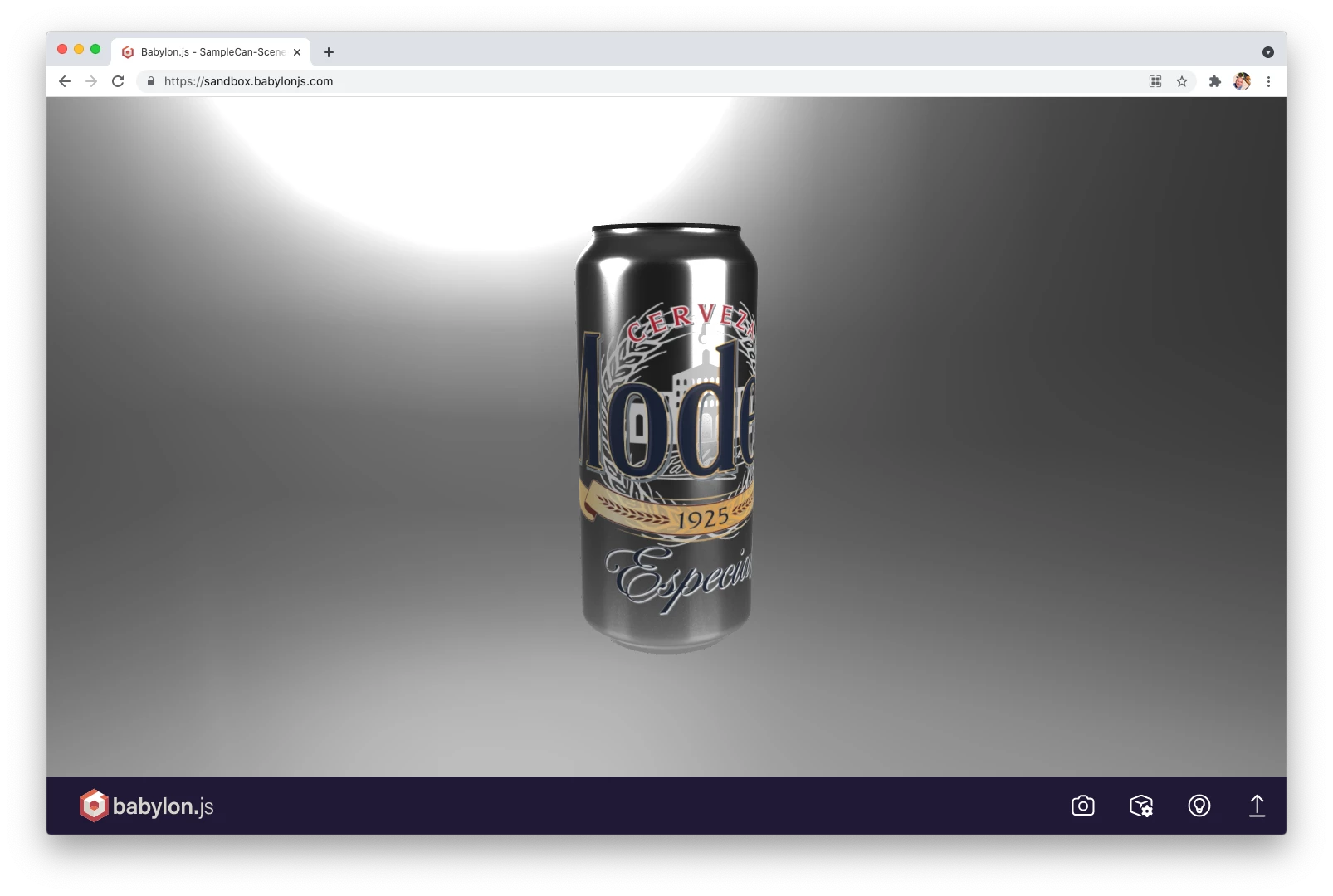1333x896 pixels.
Task: View site info via the lock icon
Action: 150,81
